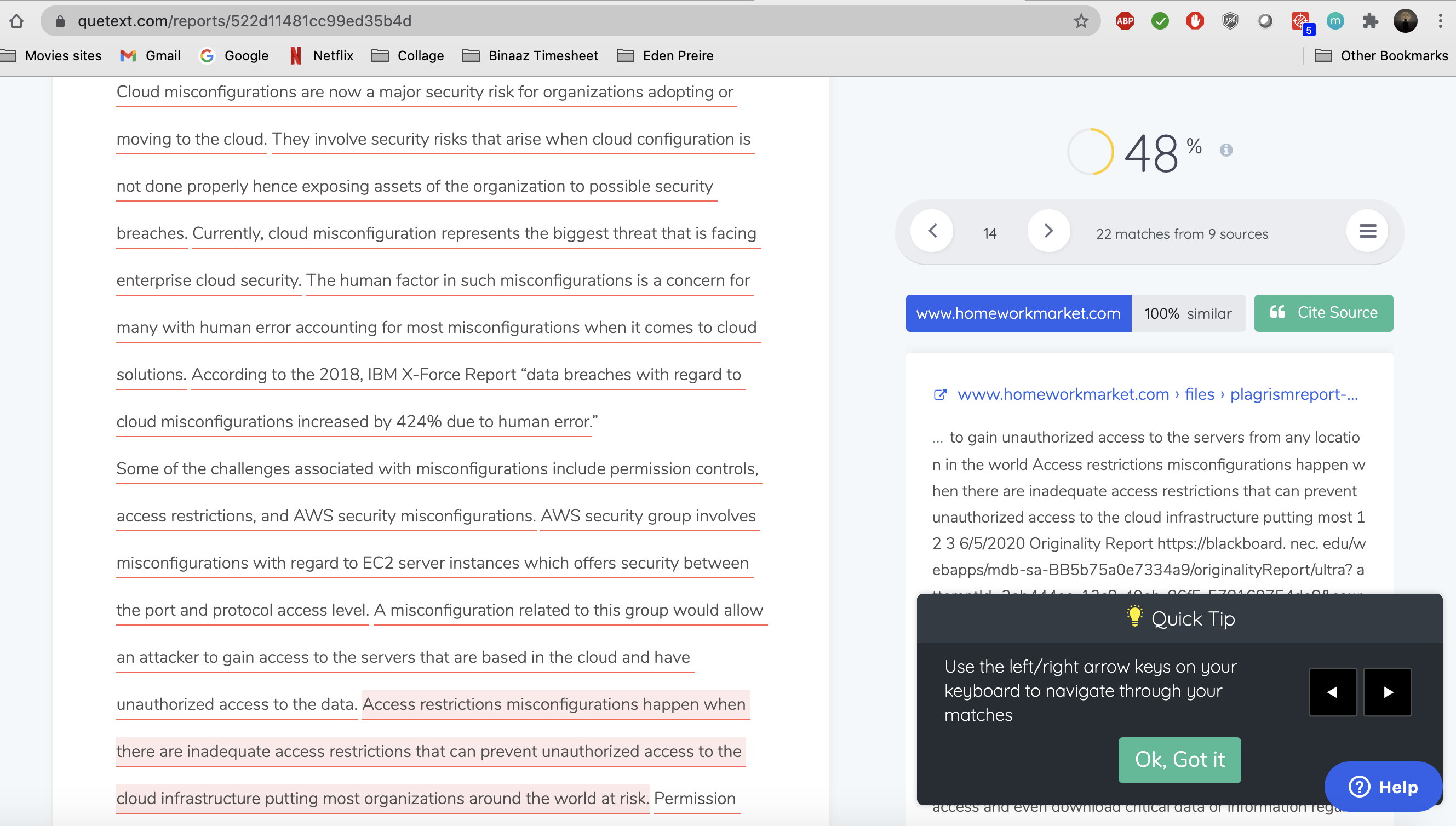Screen dimensions: 1456x826
Task: Open the Gmail bookmark
Action: pyautogui.click(x=150, y=56)
